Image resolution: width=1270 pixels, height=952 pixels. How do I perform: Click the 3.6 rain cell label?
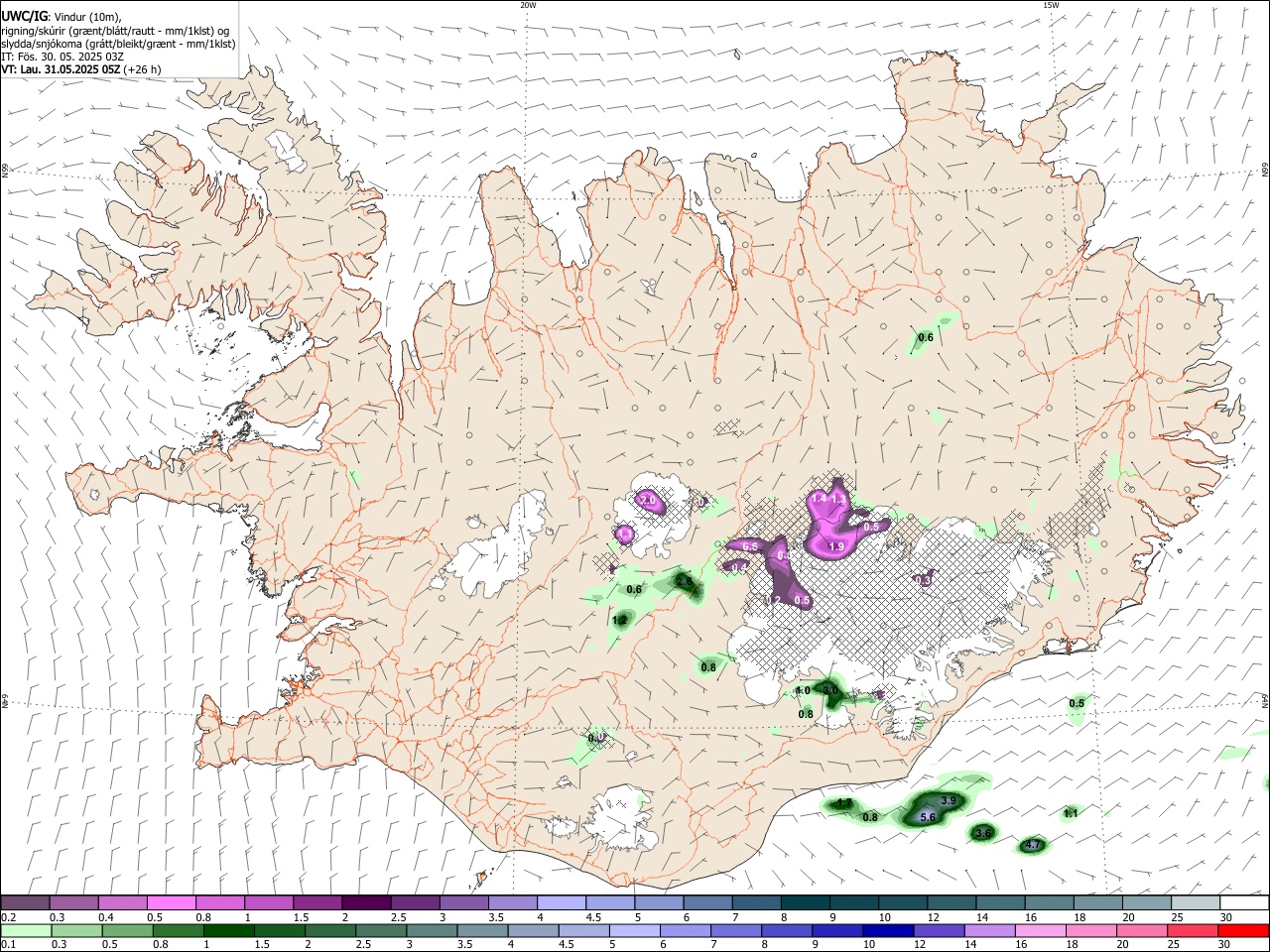tap(983, 834)
